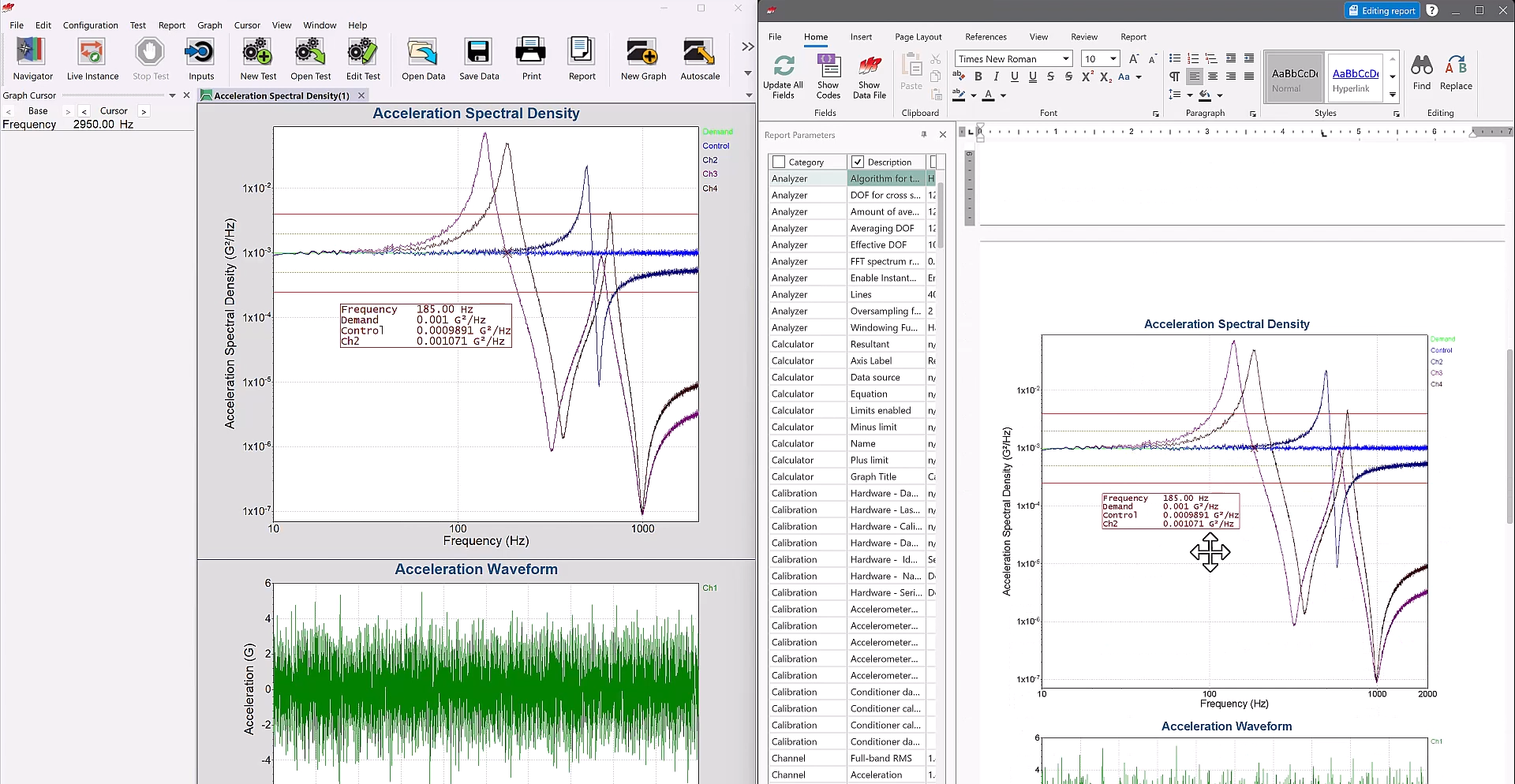Image resolution: width=1515 pixels, height=784 pixels.
Task: Open the Inputs settings
Action: (x=200, y=59)
